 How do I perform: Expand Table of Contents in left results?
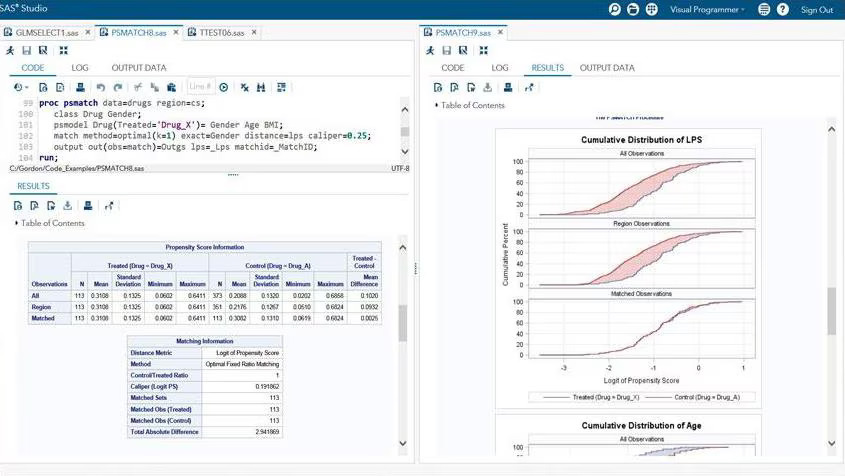[50, 223]
